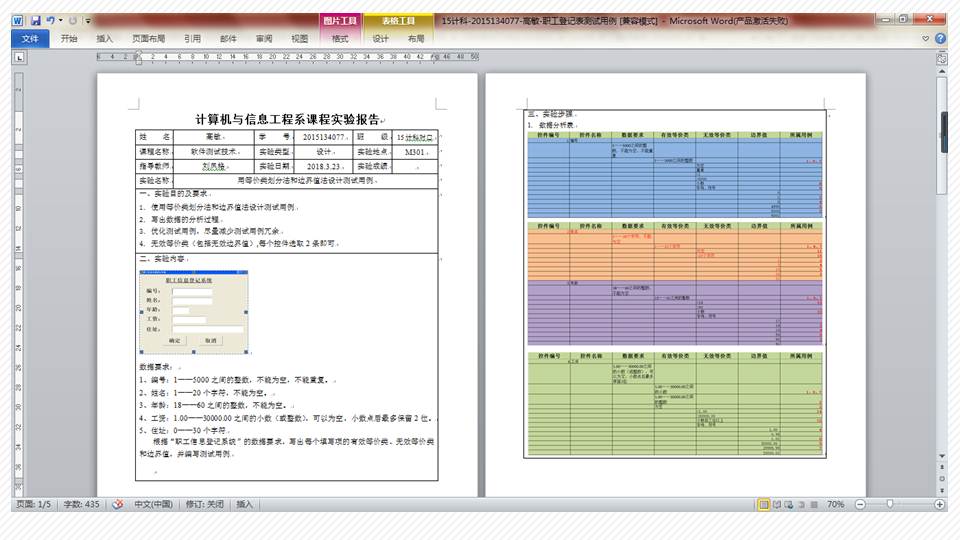The width and height of the screenshot is (960, 540).
Task: Click the Word Help question mark icon
Action: 940,39
